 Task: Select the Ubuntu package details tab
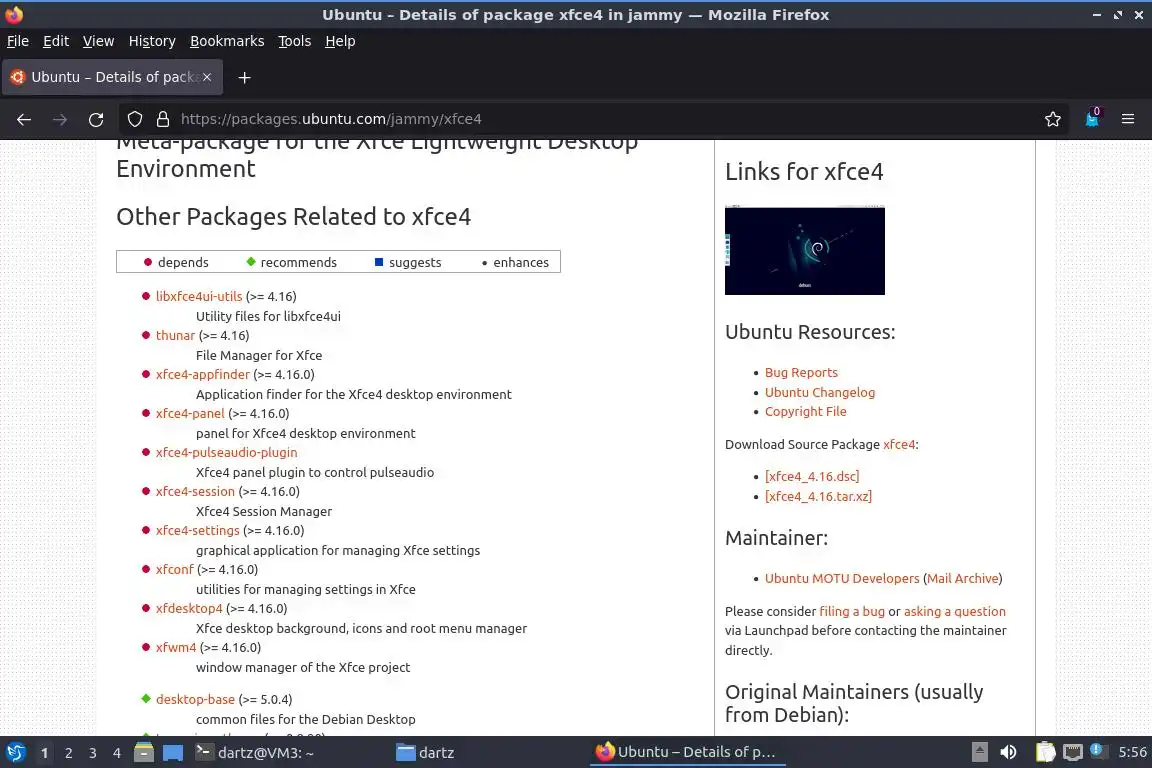point(112,77)
